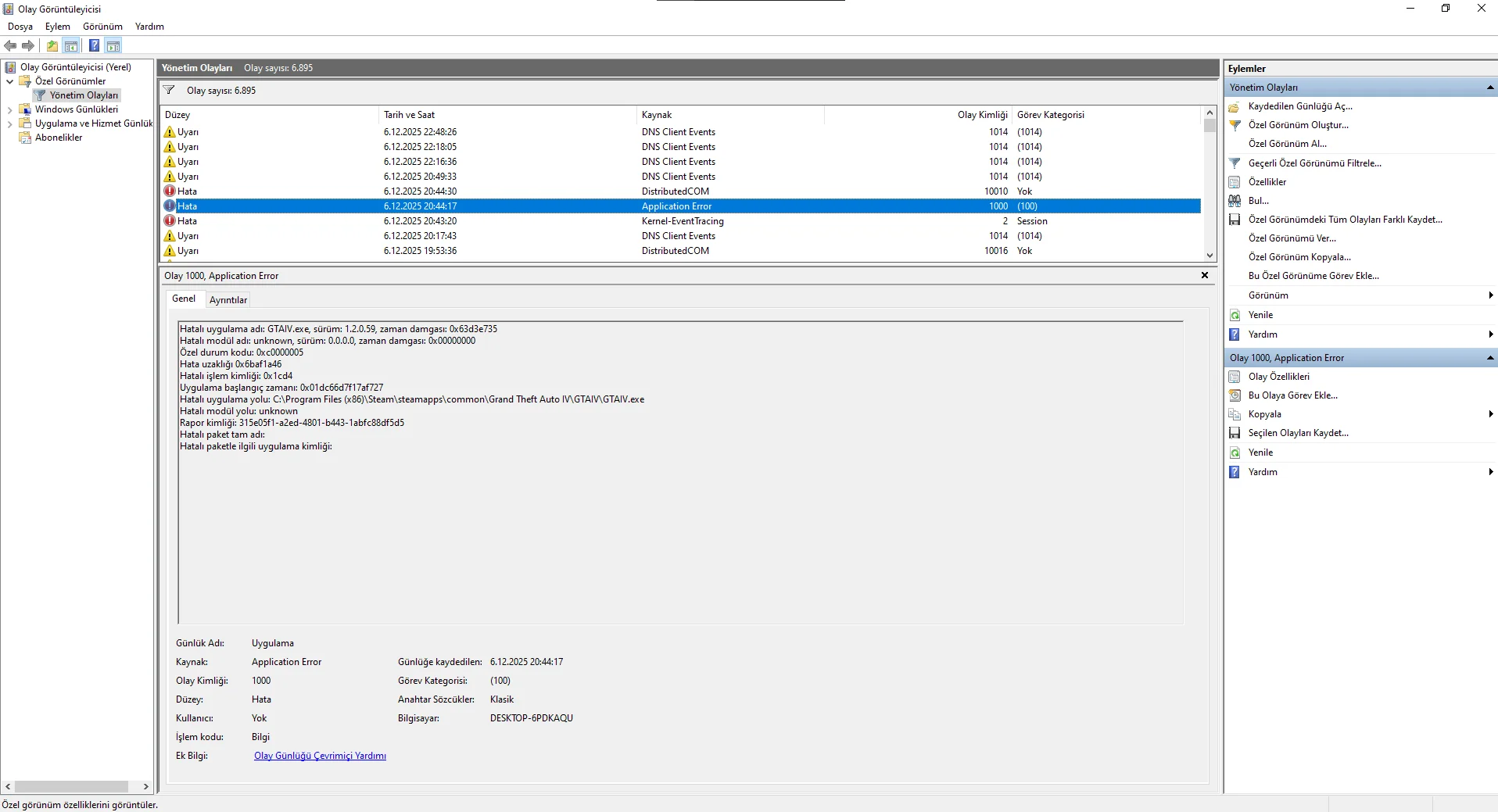Image resolution: width=1498 pixels, height=812 pixels.
Task: Open the Eylem menu
Action: [58, 27]
